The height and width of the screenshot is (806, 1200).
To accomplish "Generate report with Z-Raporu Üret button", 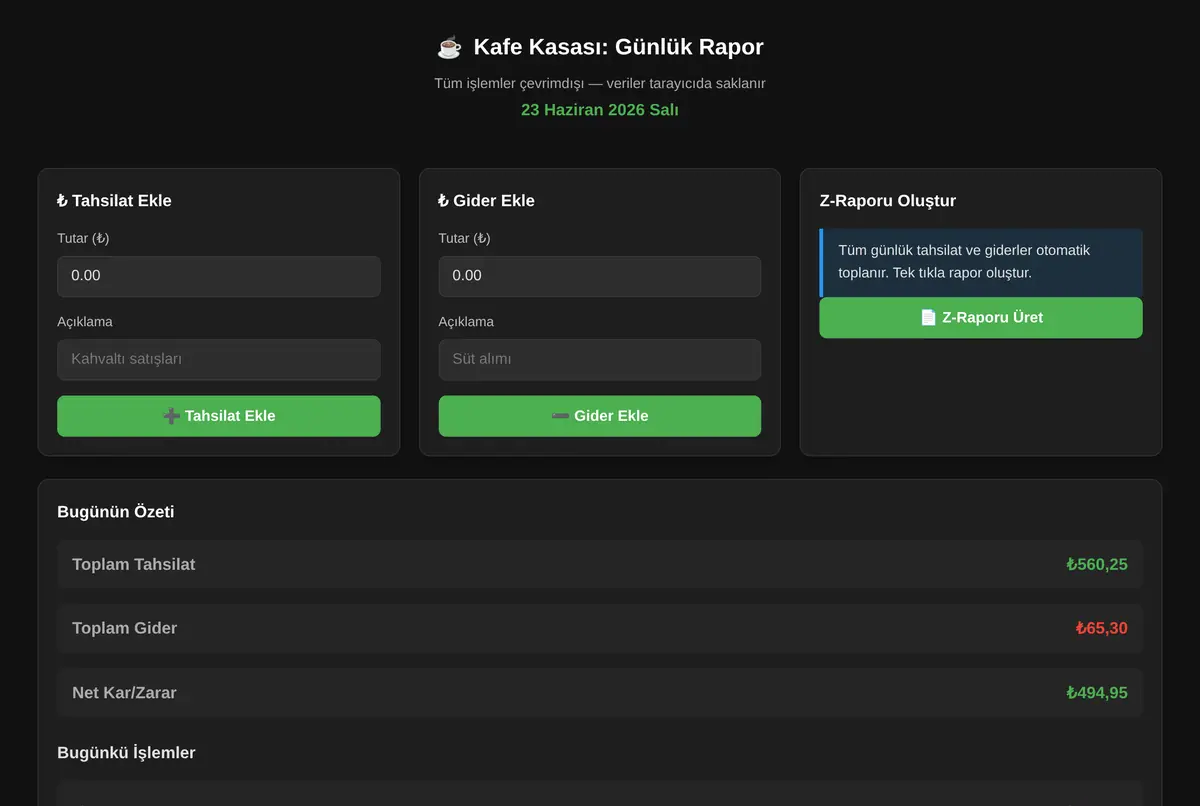I will [981, 317].
